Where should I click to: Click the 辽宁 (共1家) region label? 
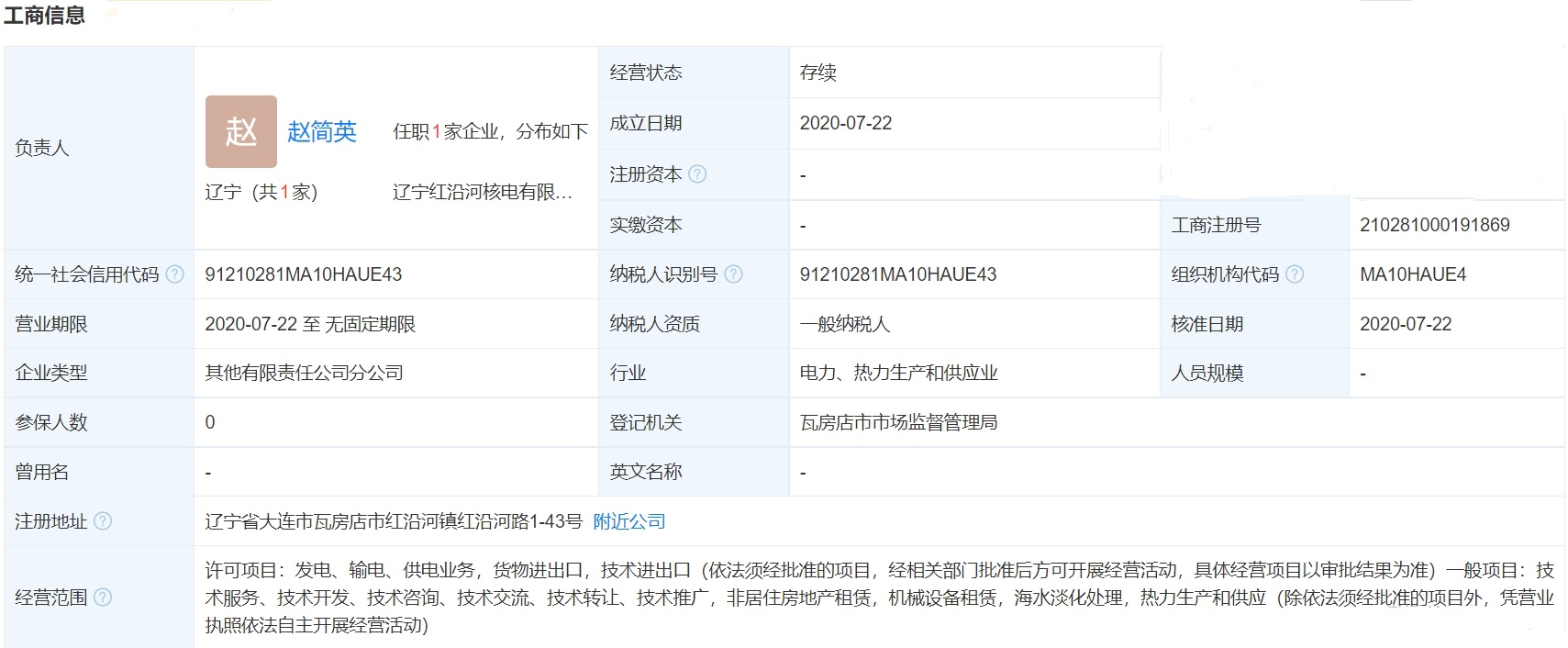[x=261, y=192]
